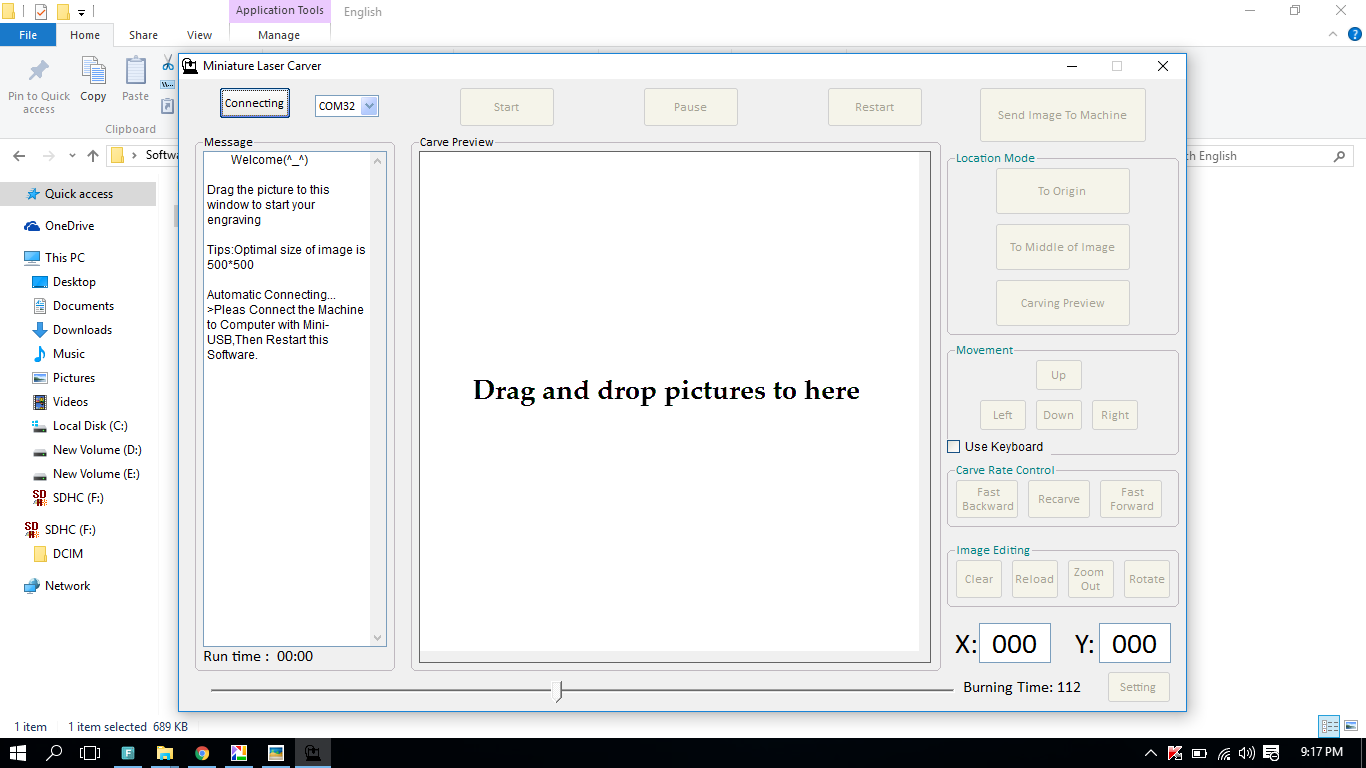Click the volume speaker icon in system tray

click(1246, 753)
